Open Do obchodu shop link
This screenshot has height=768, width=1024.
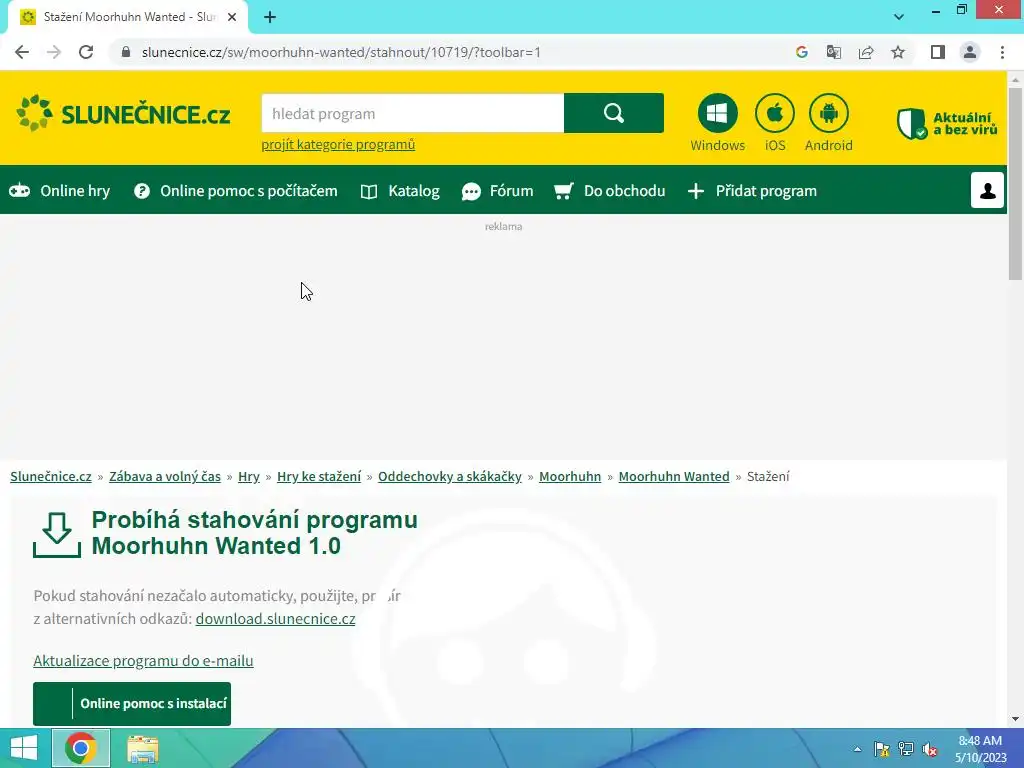(609, 191)
